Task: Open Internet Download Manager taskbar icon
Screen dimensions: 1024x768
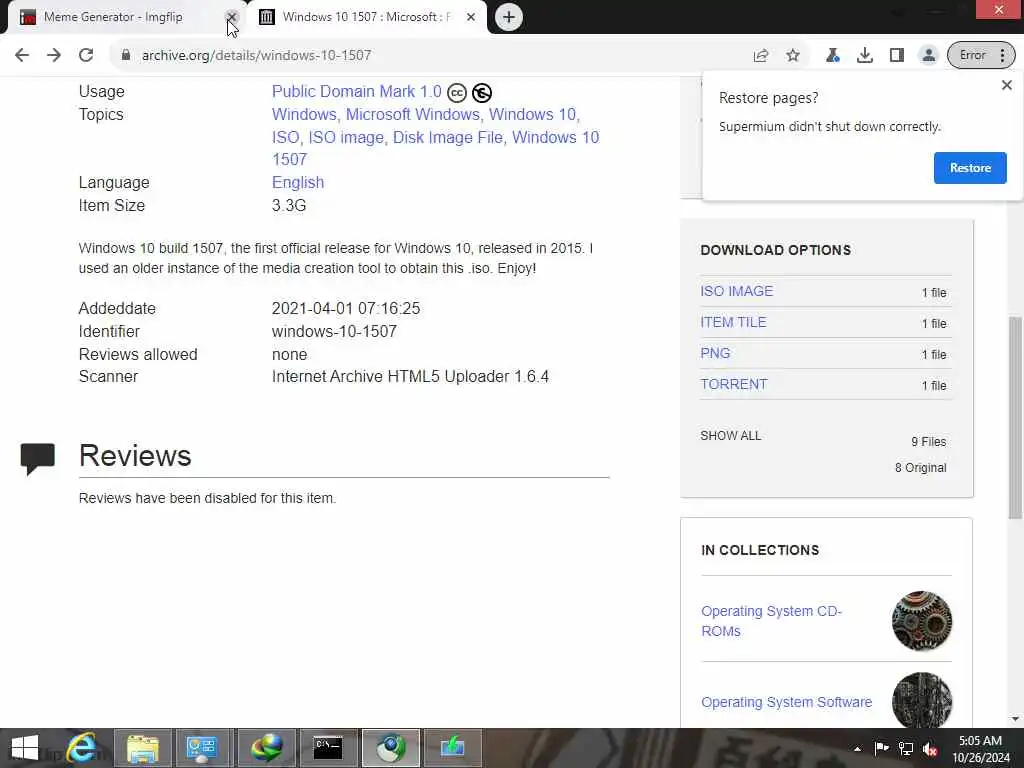Action: 266,748
